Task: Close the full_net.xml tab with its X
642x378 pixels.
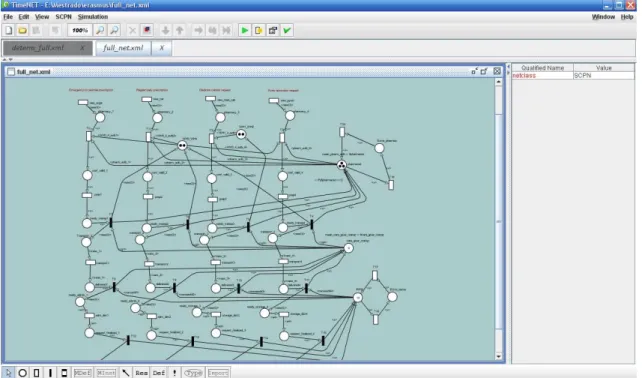Action: (161, 48)
